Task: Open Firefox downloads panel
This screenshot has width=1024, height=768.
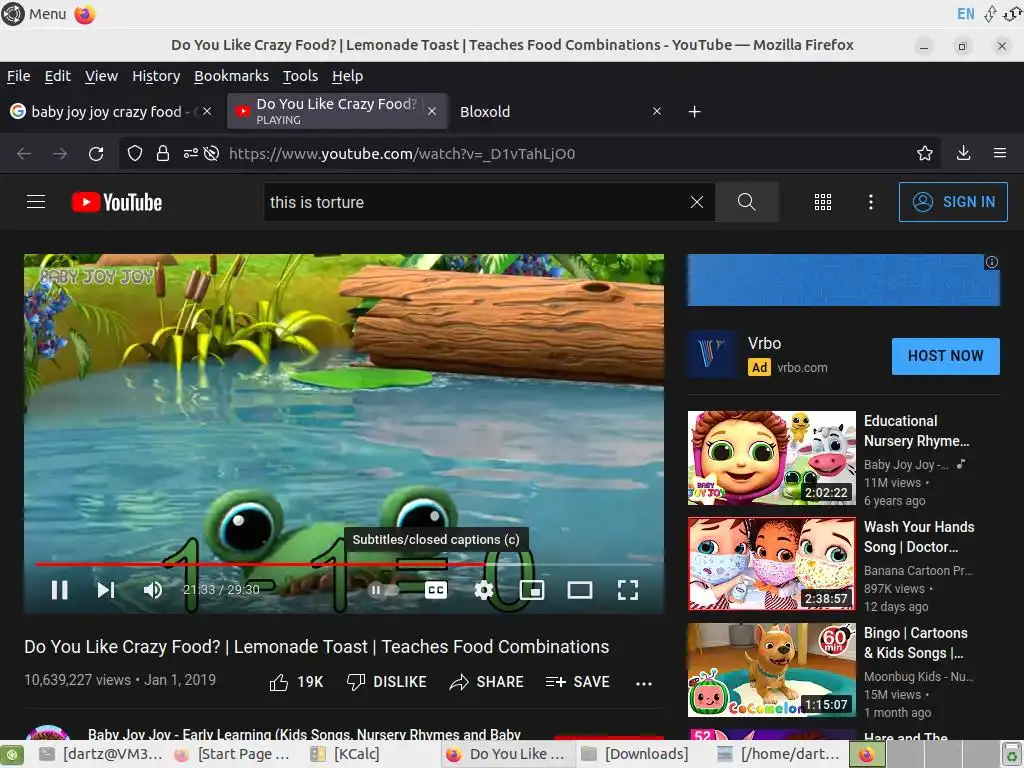Action: tap(963, 153)
